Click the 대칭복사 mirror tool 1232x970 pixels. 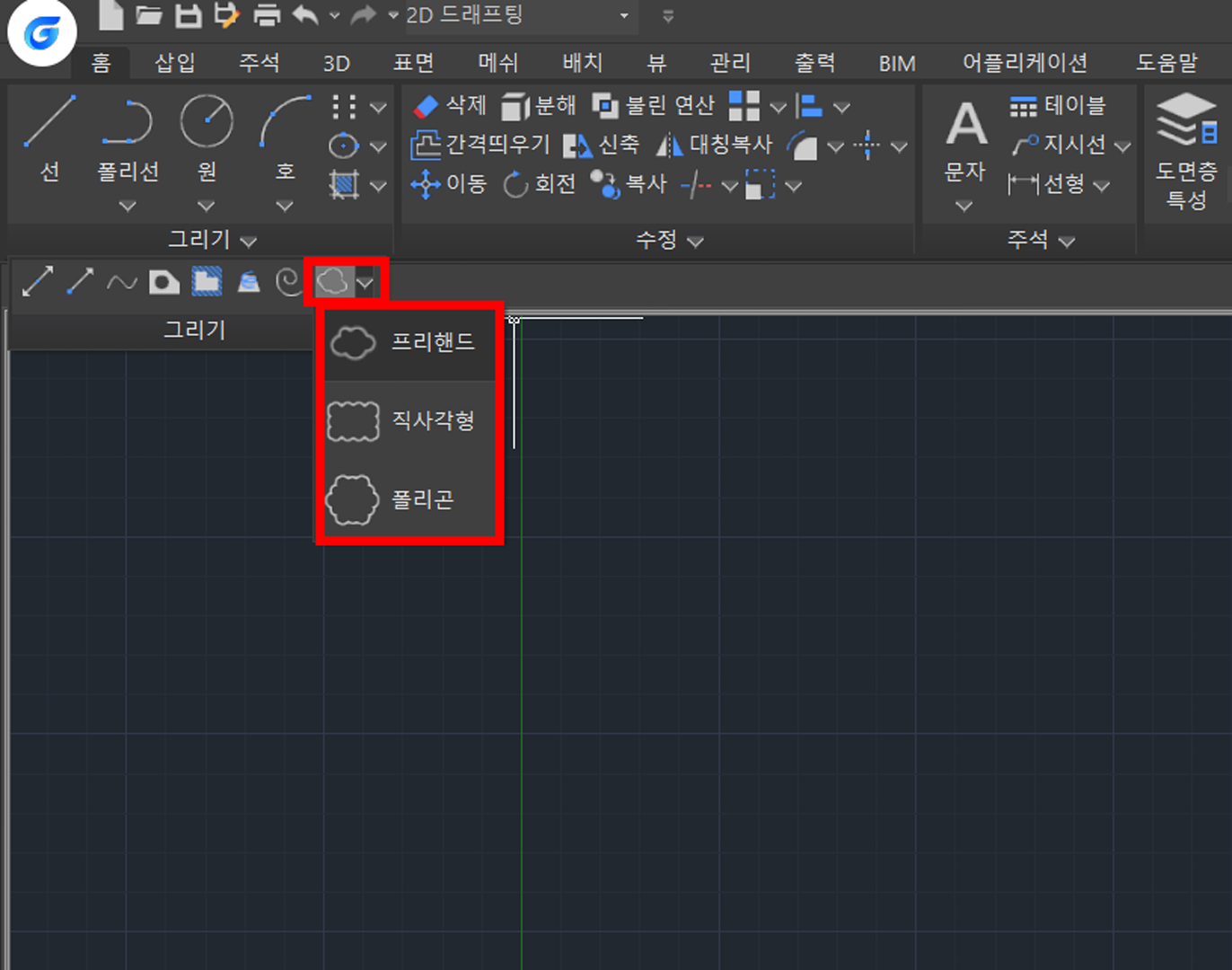click(x=714, y=145)
